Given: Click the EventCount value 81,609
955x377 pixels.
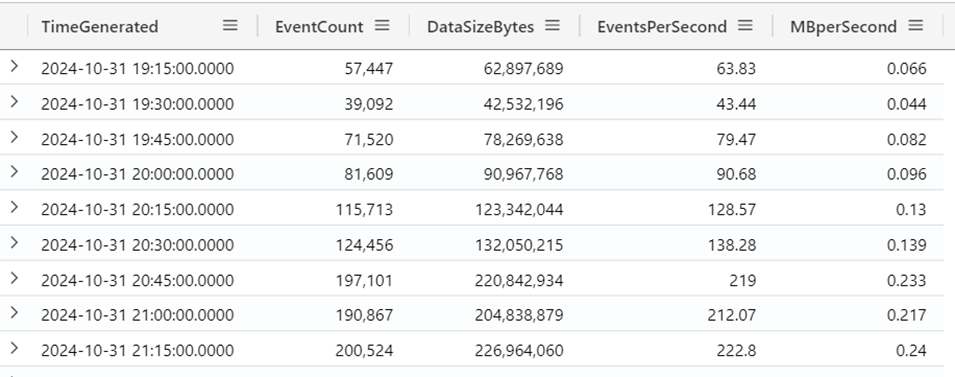Looking at the screenshot, I should 369,174.
